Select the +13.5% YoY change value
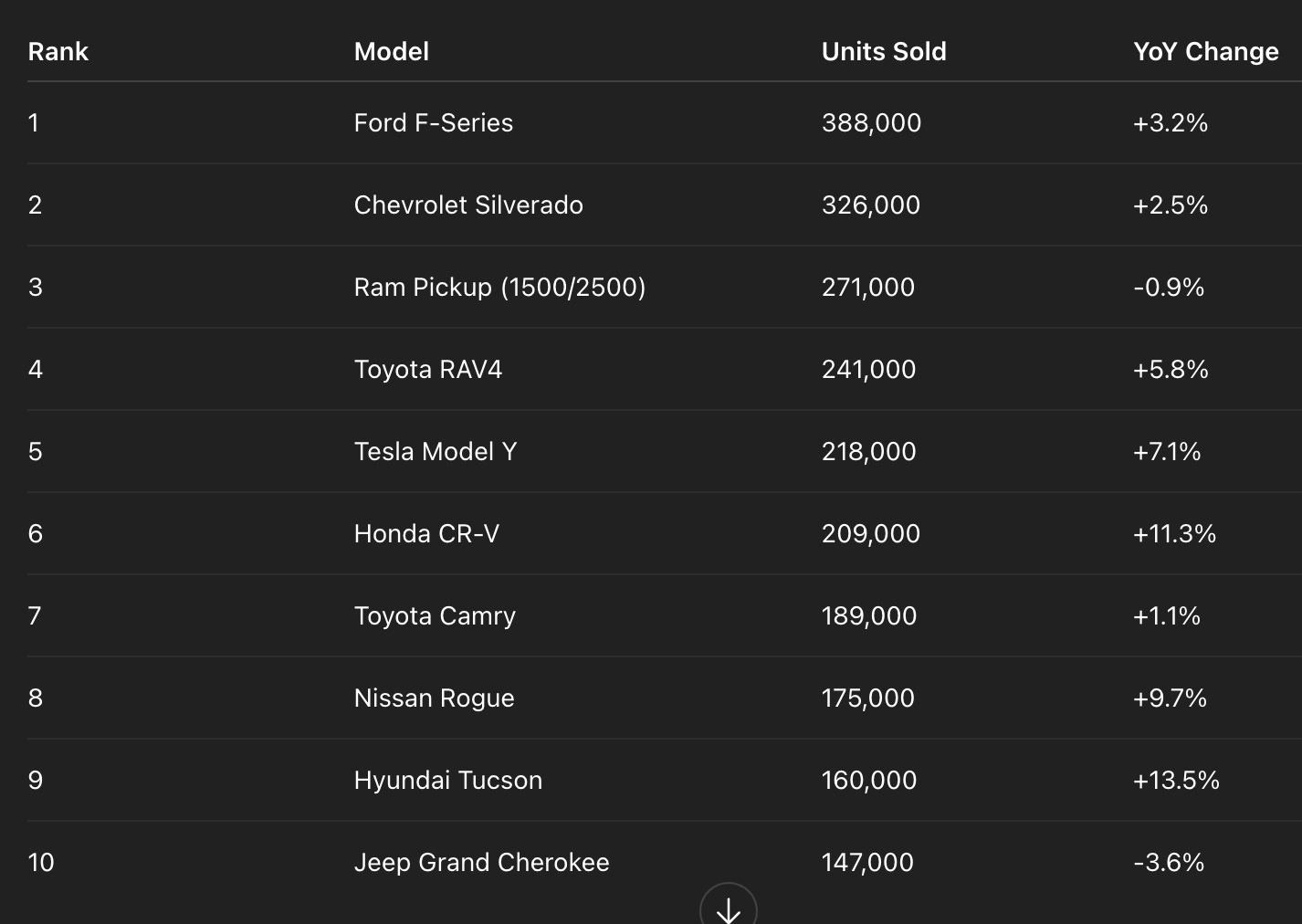Viewport: 1302px width, 924px height. click(1176, 780)
